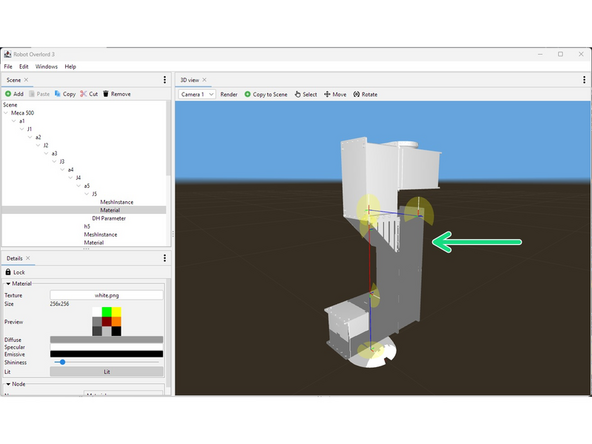Collapse the Meca 500 tree node
The height and width of the screenshot is (444, 592).
pyautogui.click(x=6, y=113)
